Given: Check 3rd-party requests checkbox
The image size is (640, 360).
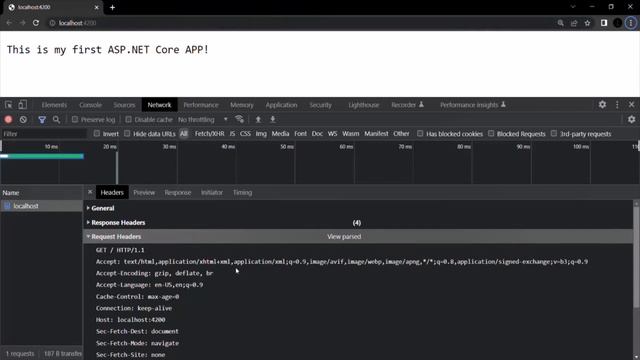Looking at the screenshot, I should point(553,133).
